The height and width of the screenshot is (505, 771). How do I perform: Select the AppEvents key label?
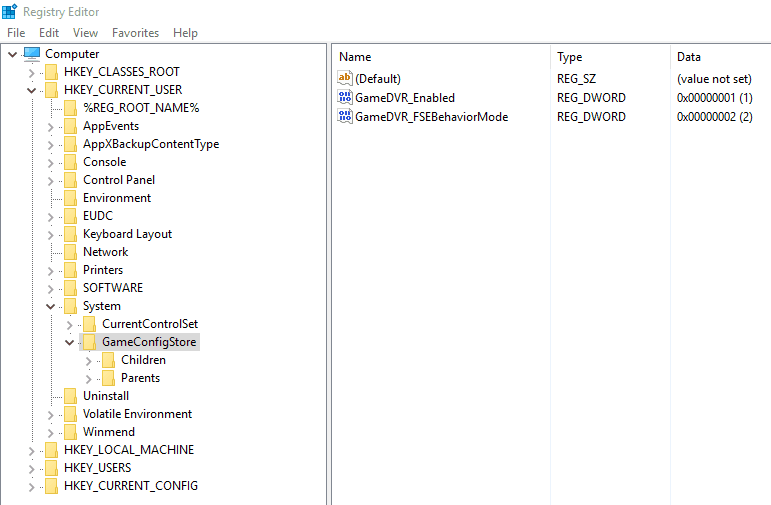[x=111, y=126]
